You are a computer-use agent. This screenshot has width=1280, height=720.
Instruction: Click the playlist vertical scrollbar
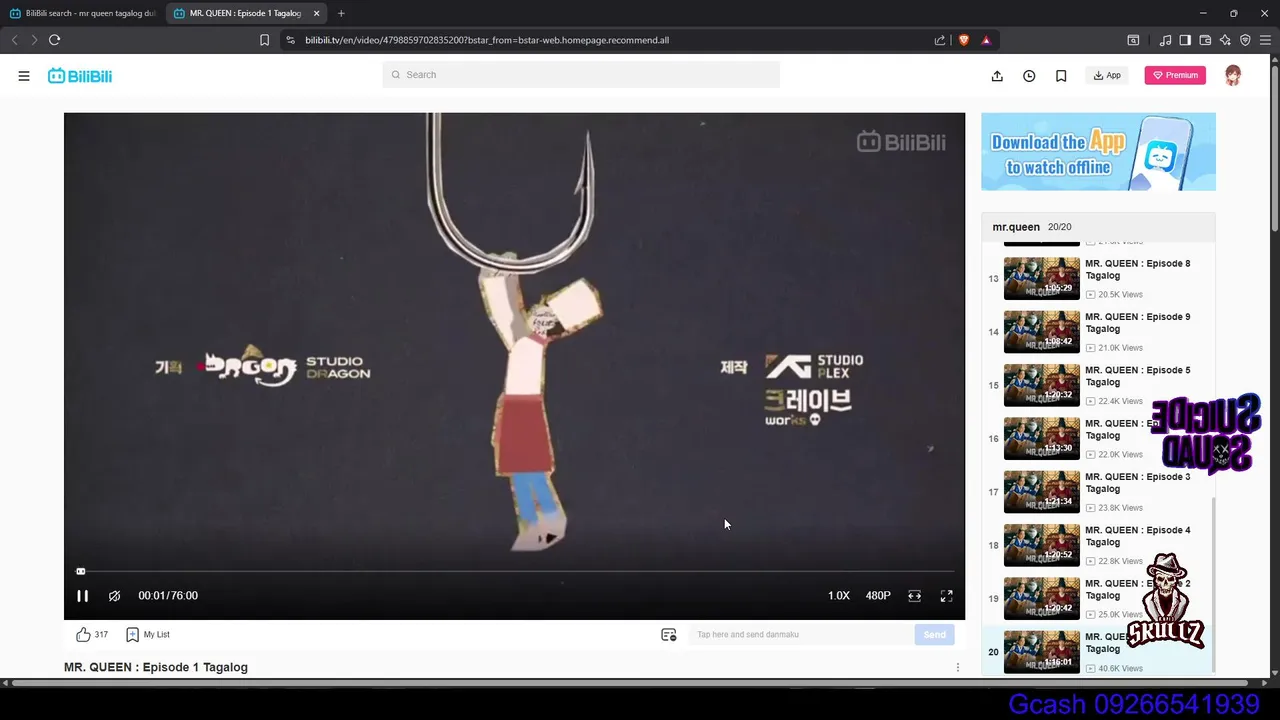[x=1213, y=585]
